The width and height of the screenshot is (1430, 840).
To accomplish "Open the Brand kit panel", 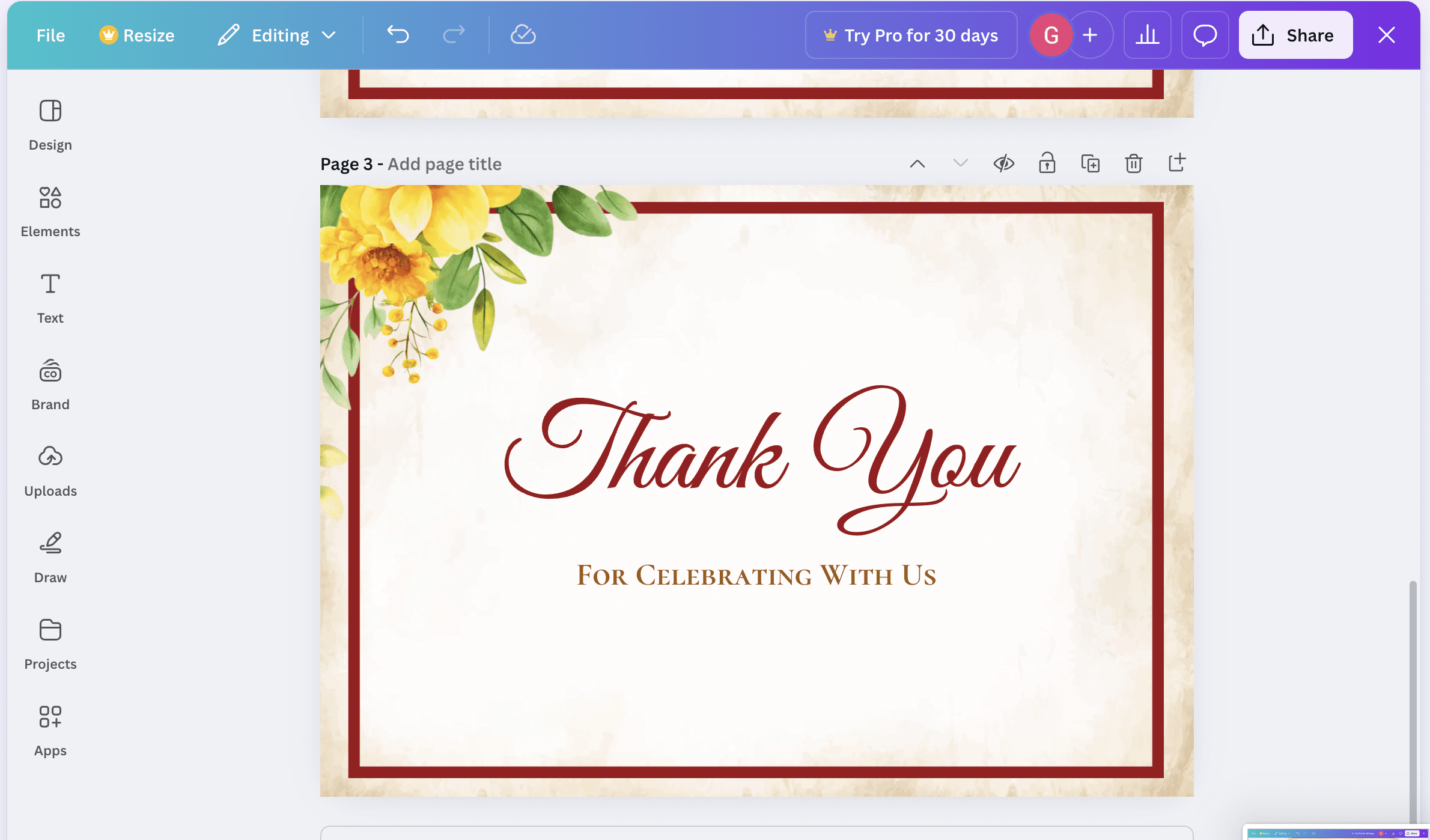I will coord(50,385).
